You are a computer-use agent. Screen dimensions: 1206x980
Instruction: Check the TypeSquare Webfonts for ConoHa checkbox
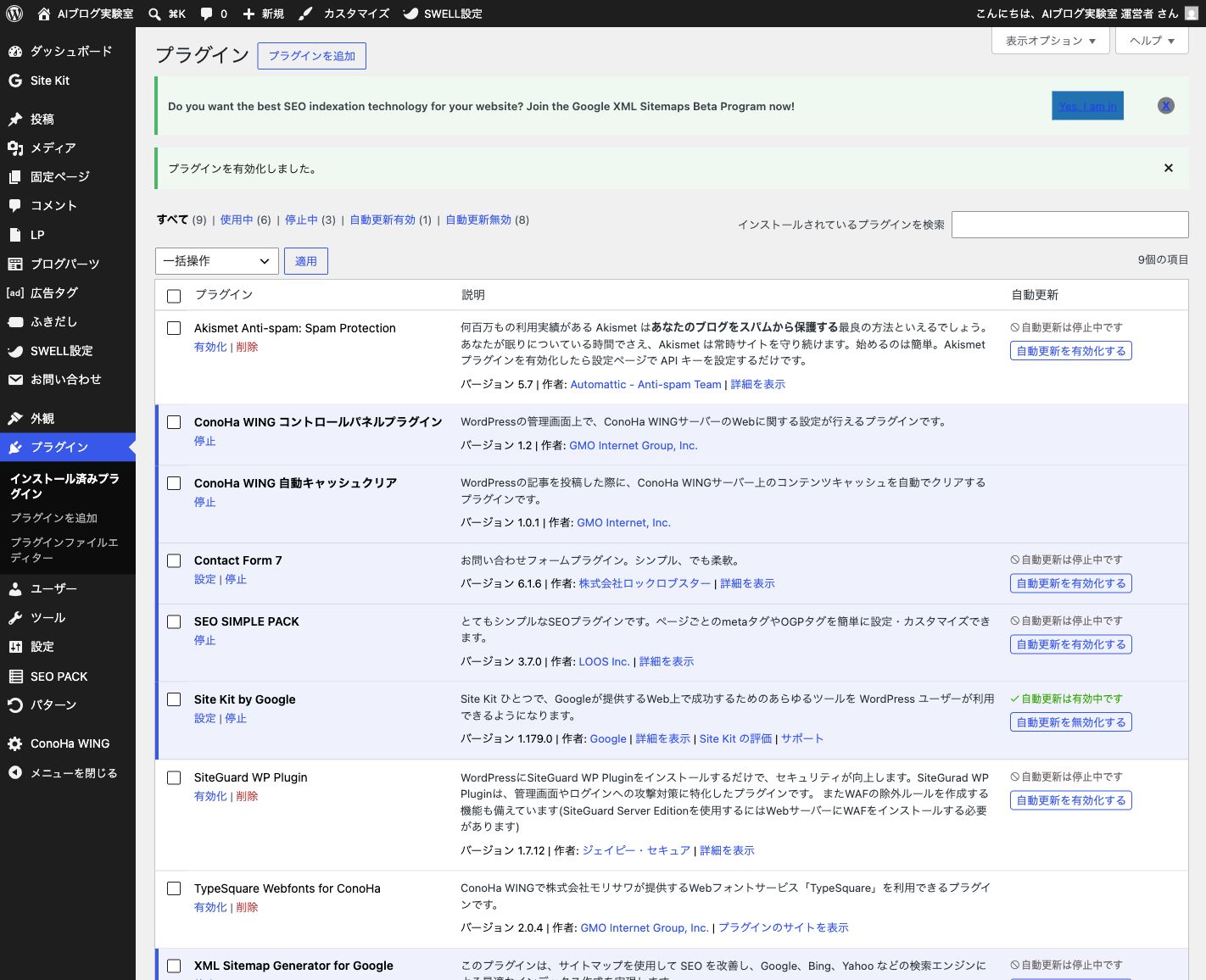pos(174,888)
